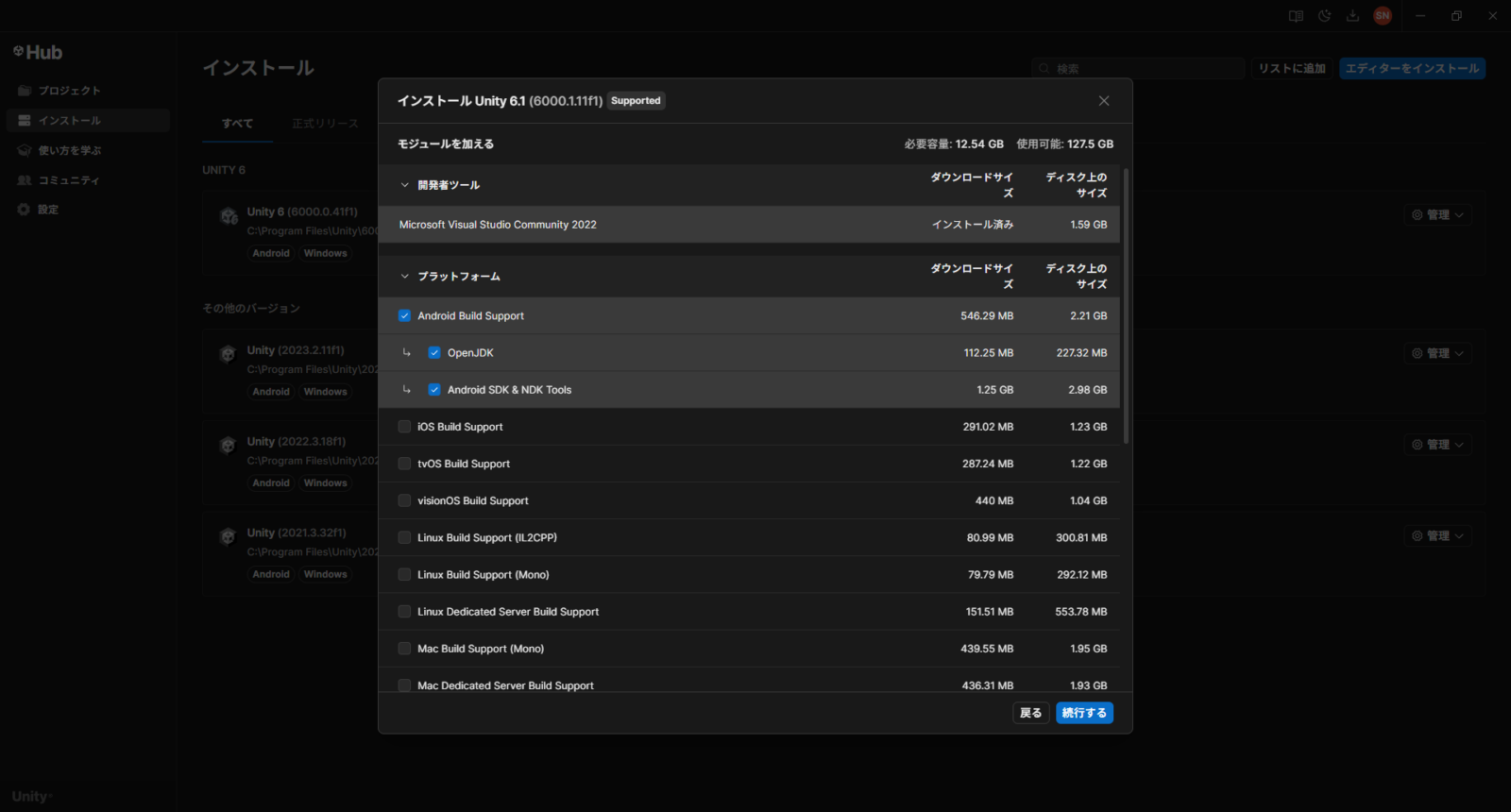Viewport: 1511px width, 812px height.
Task: Click the sub-item arrow next to OpenJDK
Action: 407,352
